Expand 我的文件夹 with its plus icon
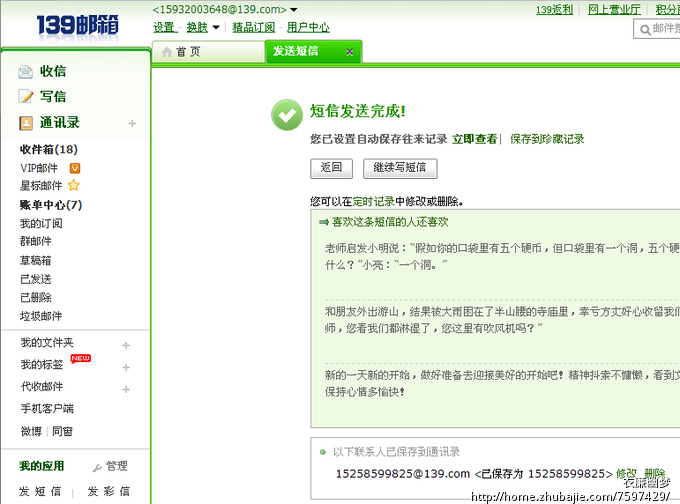This screenshot has height=504, width=680. coord(126,345)
